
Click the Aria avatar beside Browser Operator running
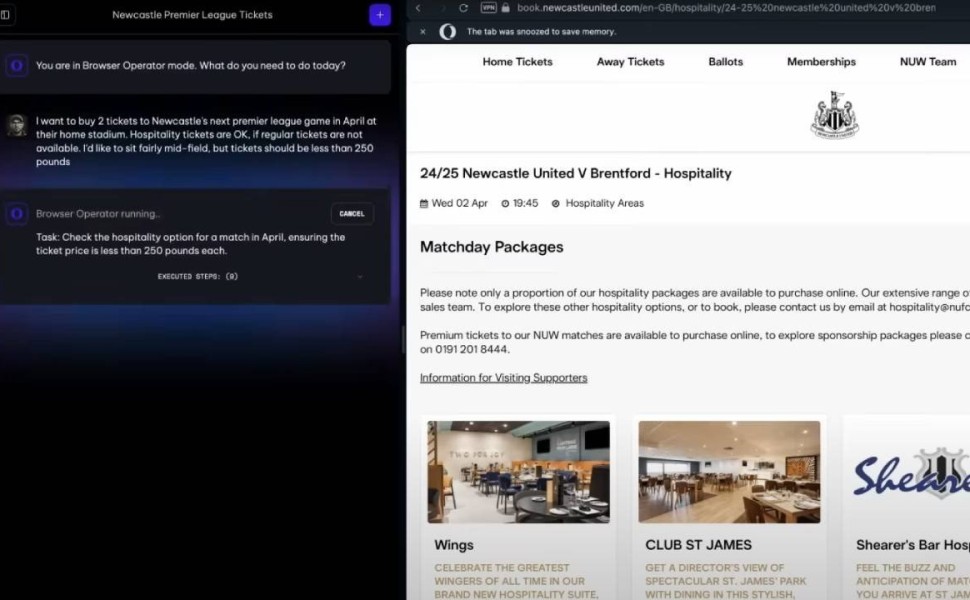pos(17,213)
